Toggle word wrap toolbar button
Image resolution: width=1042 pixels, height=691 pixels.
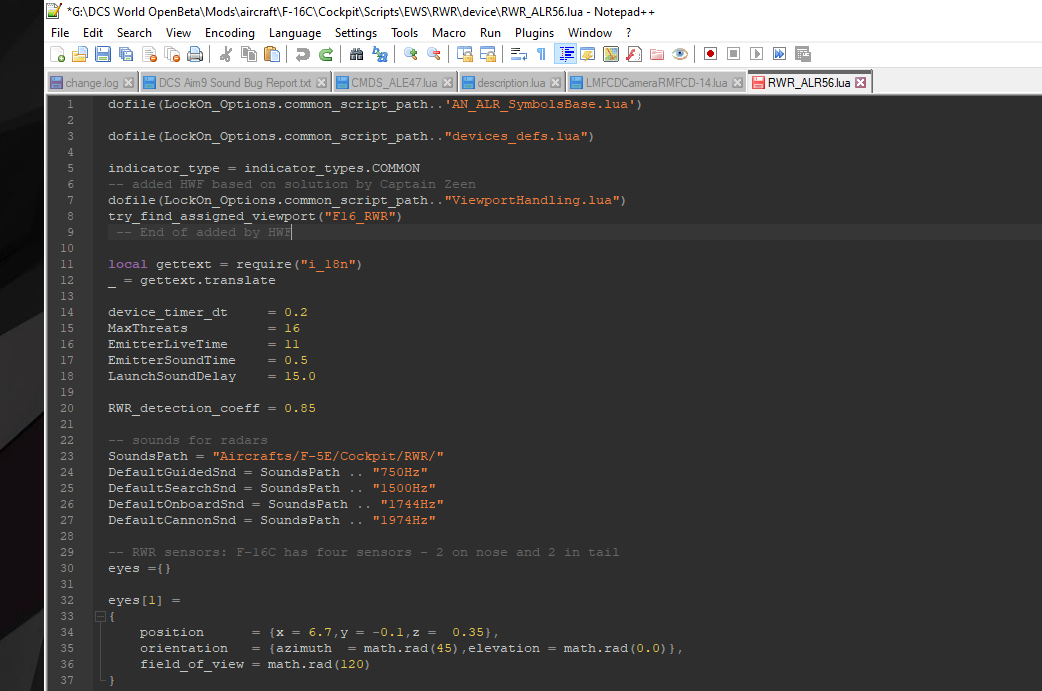coord(519,54)
